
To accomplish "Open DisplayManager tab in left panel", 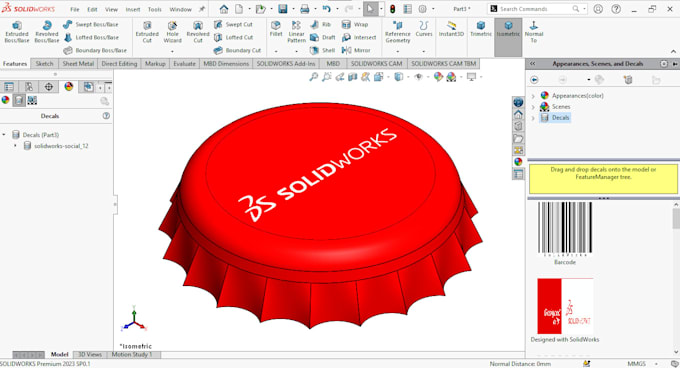I will click(x=69, y=87).
